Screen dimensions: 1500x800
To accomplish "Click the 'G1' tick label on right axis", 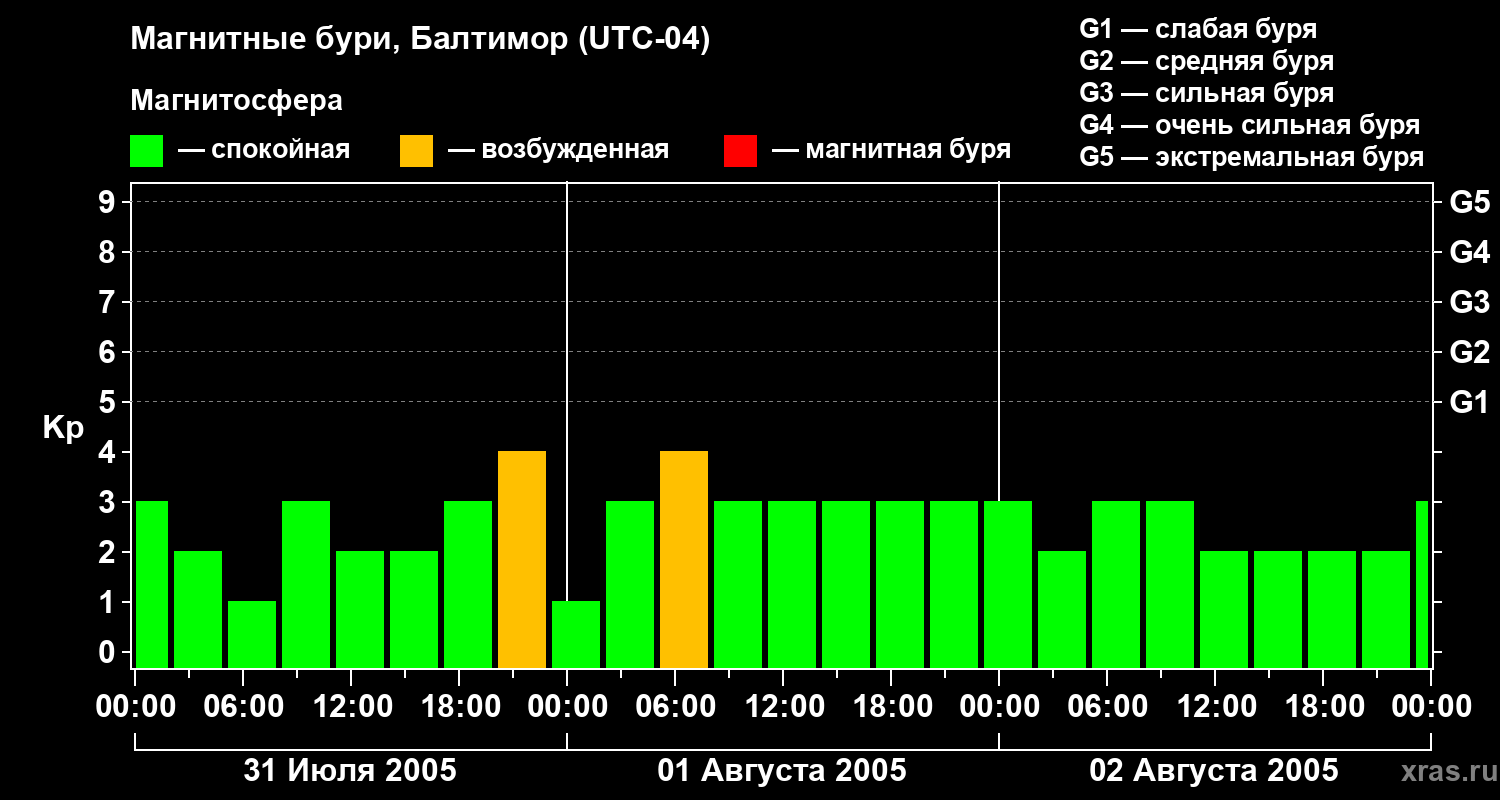I will coord(1469,402).
